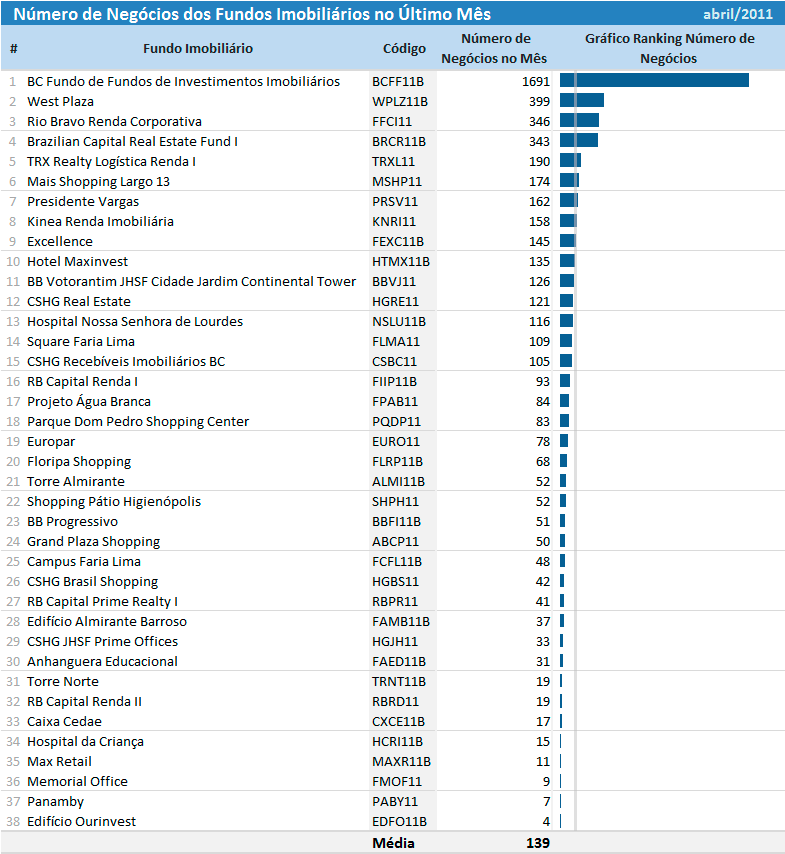Click the 'Gráfico Ranking Número de Negócios' header
The height and width of the screenshot is (854, 785).
click(669, 48)
